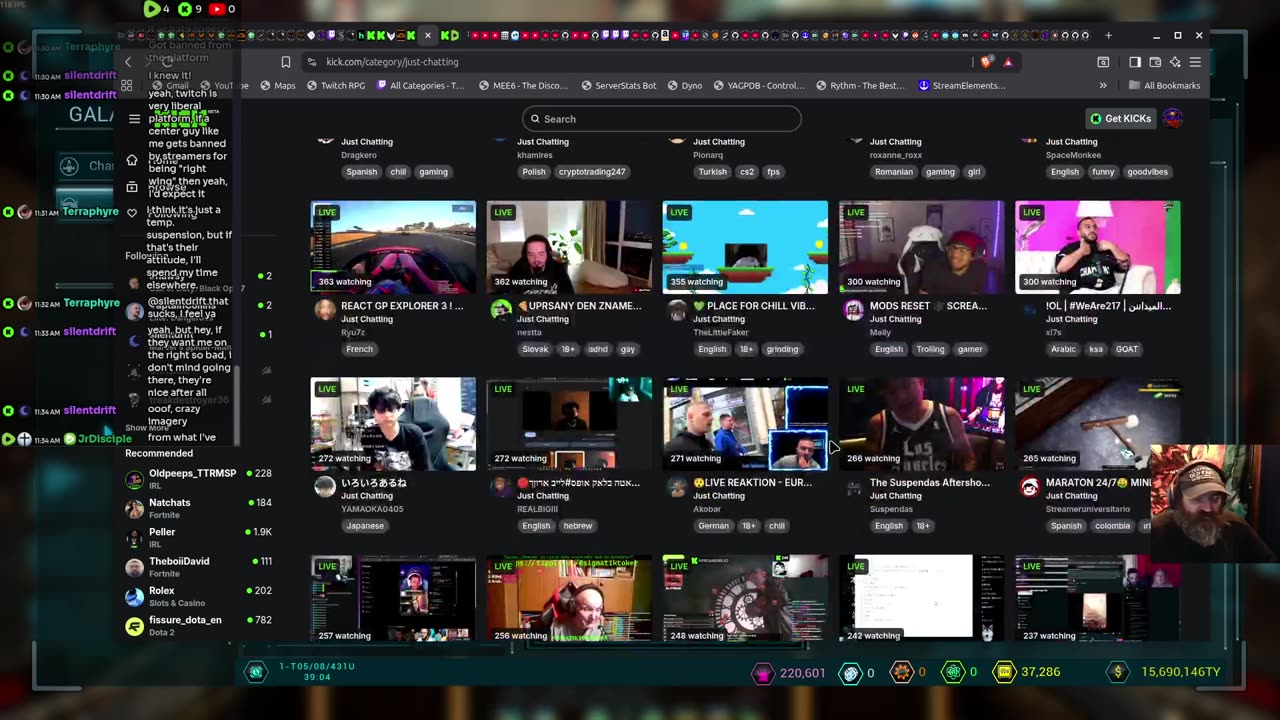1280x720 pixels.
Task: Open the Kick profile avatar menu
Action: 1173,118
